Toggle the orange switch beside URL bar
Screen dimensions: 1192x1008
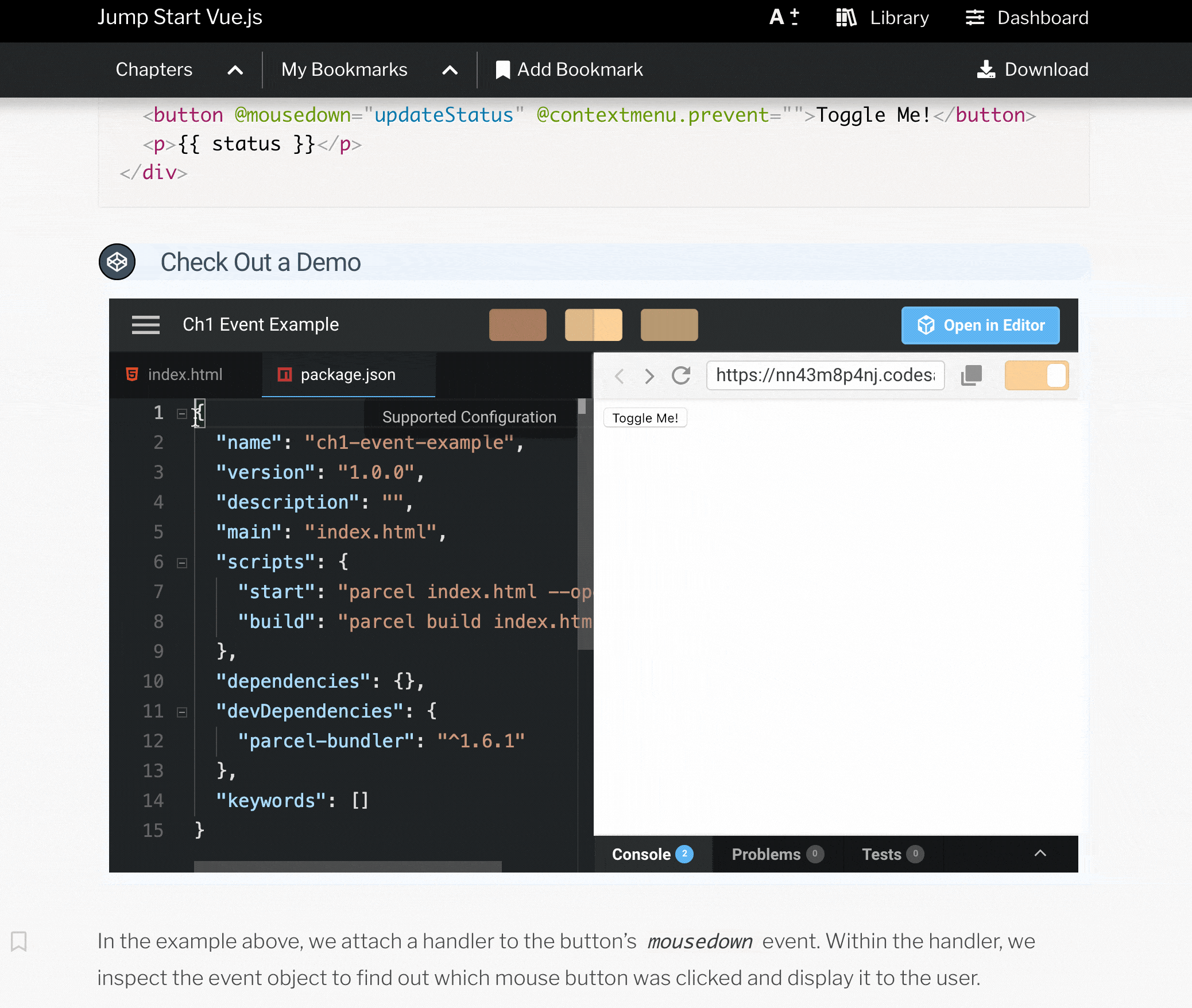tap(1036, 375)
